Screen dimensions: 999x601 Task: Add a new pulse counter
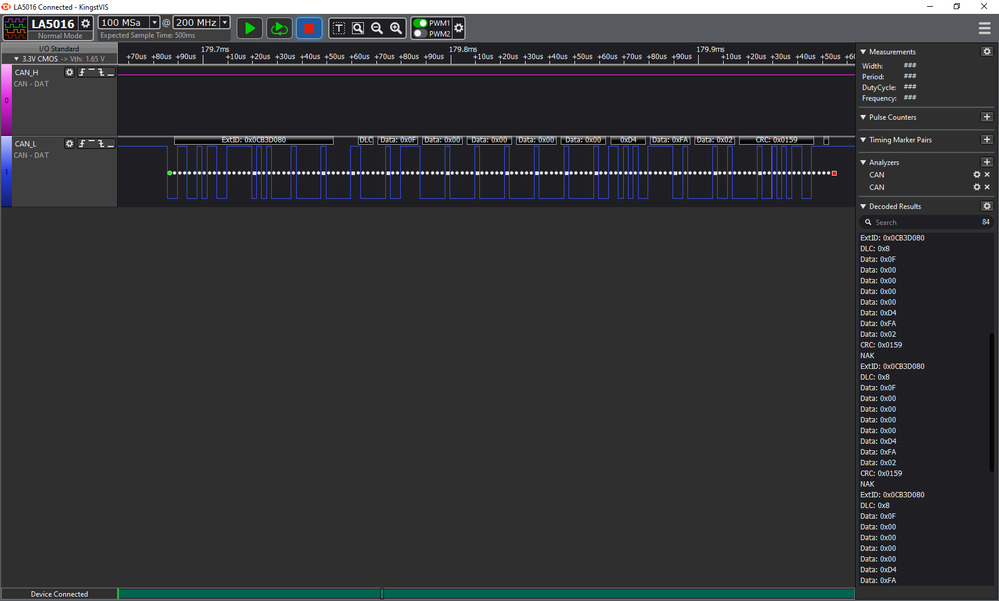986,117
